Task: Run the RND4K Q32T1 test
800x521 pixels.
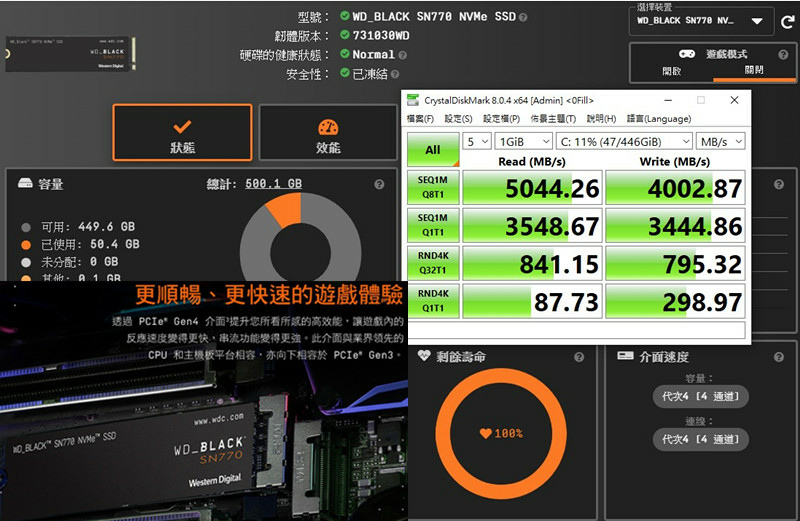Action: tap(433, 263)
